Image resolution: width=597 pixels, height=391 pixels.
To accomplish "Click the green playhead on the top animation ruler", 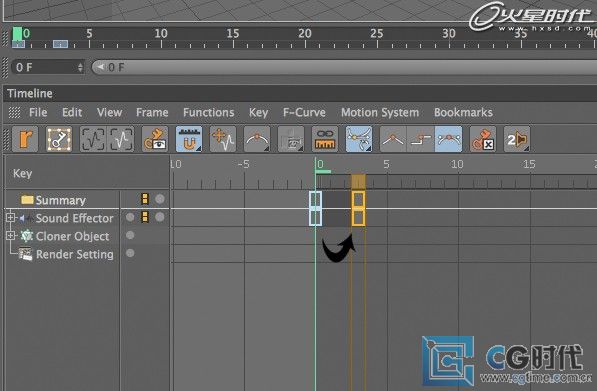I will (x=17, y=34).
